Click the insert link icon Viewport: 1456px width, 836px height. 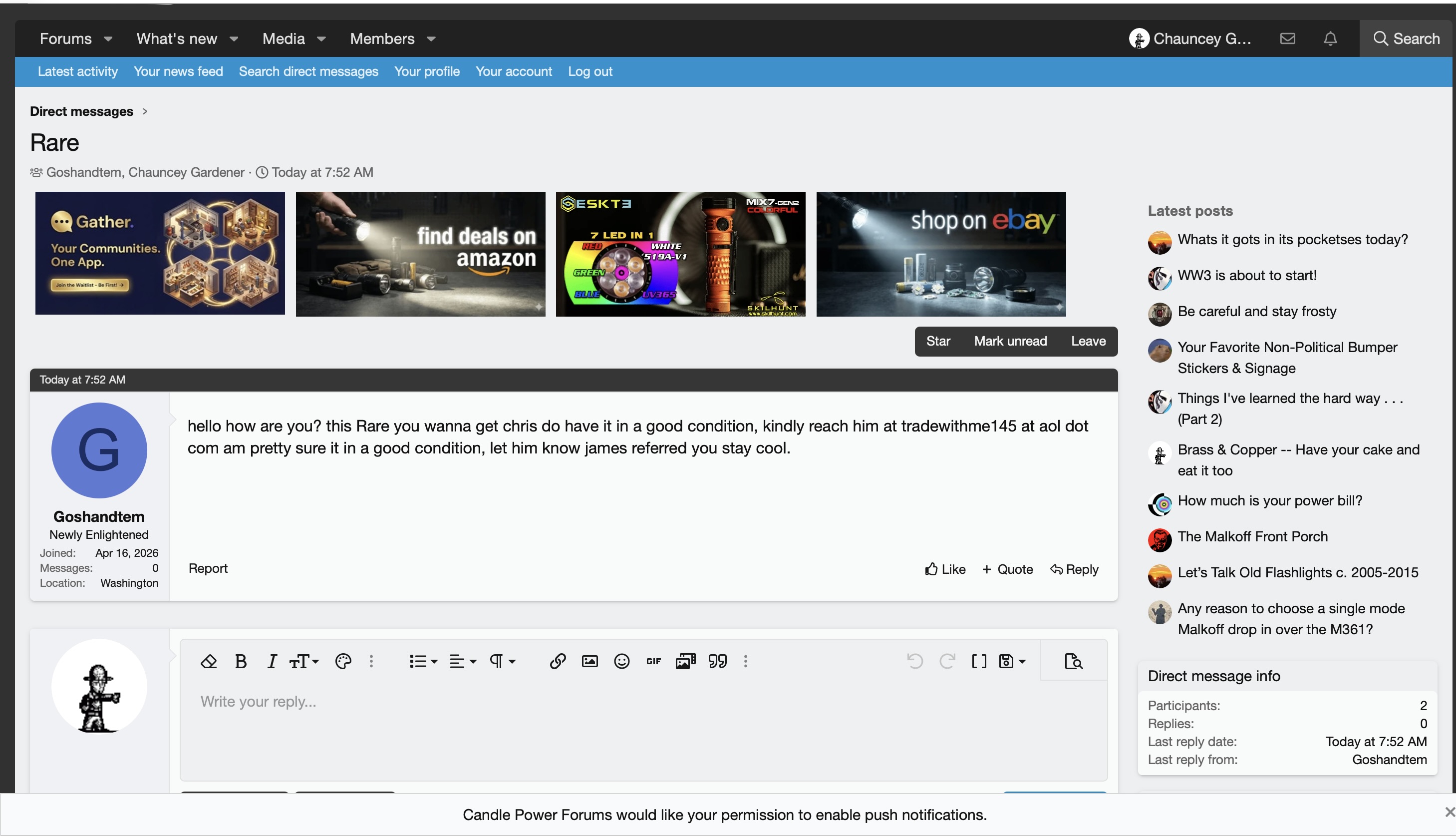[x=557, y=661]
